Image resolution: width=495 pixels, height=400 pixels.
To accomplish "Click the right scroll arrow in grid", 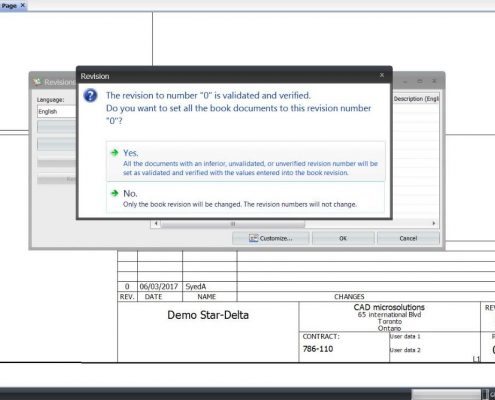I will 434,223.
